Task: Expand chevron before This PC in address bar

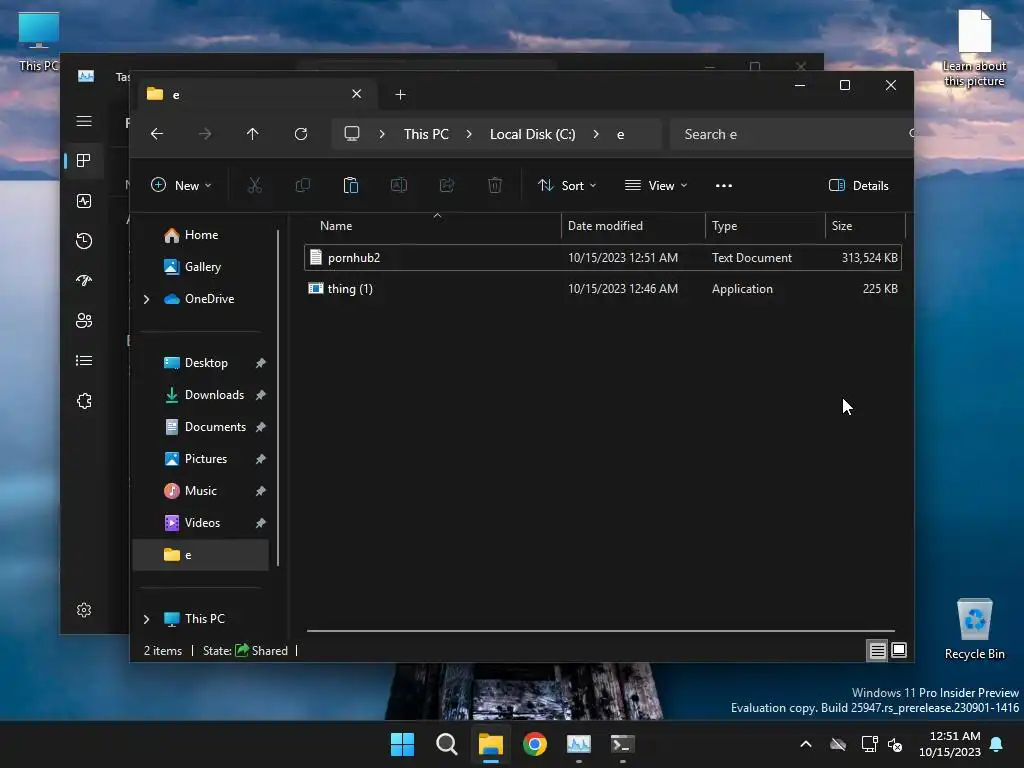Action: 382,134
